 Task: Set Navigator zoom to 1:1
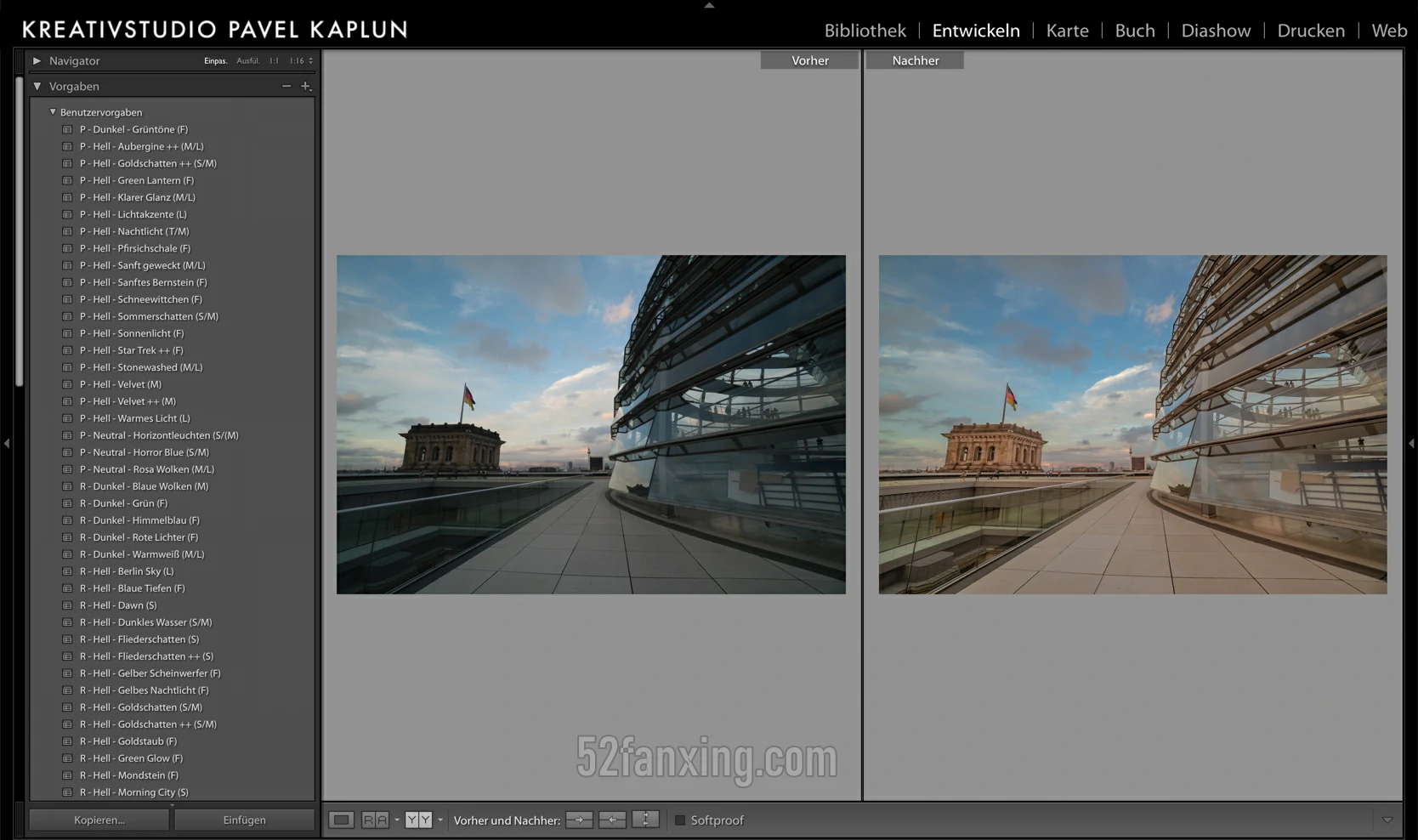pos(274,61)
